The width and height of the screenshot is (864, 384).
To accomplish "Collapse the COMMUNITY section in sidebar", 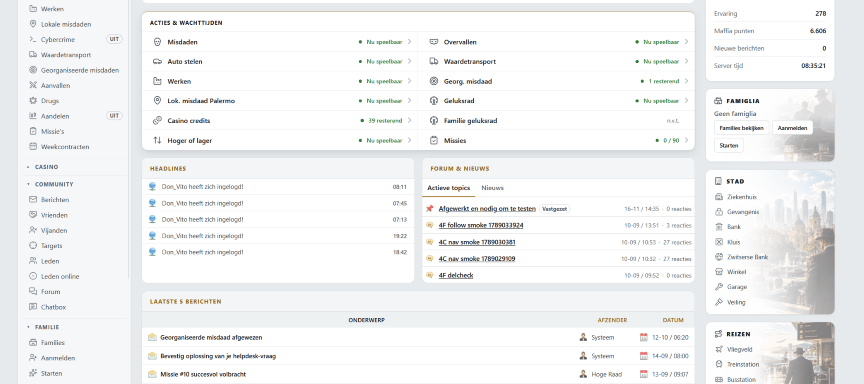I will 50,184.
